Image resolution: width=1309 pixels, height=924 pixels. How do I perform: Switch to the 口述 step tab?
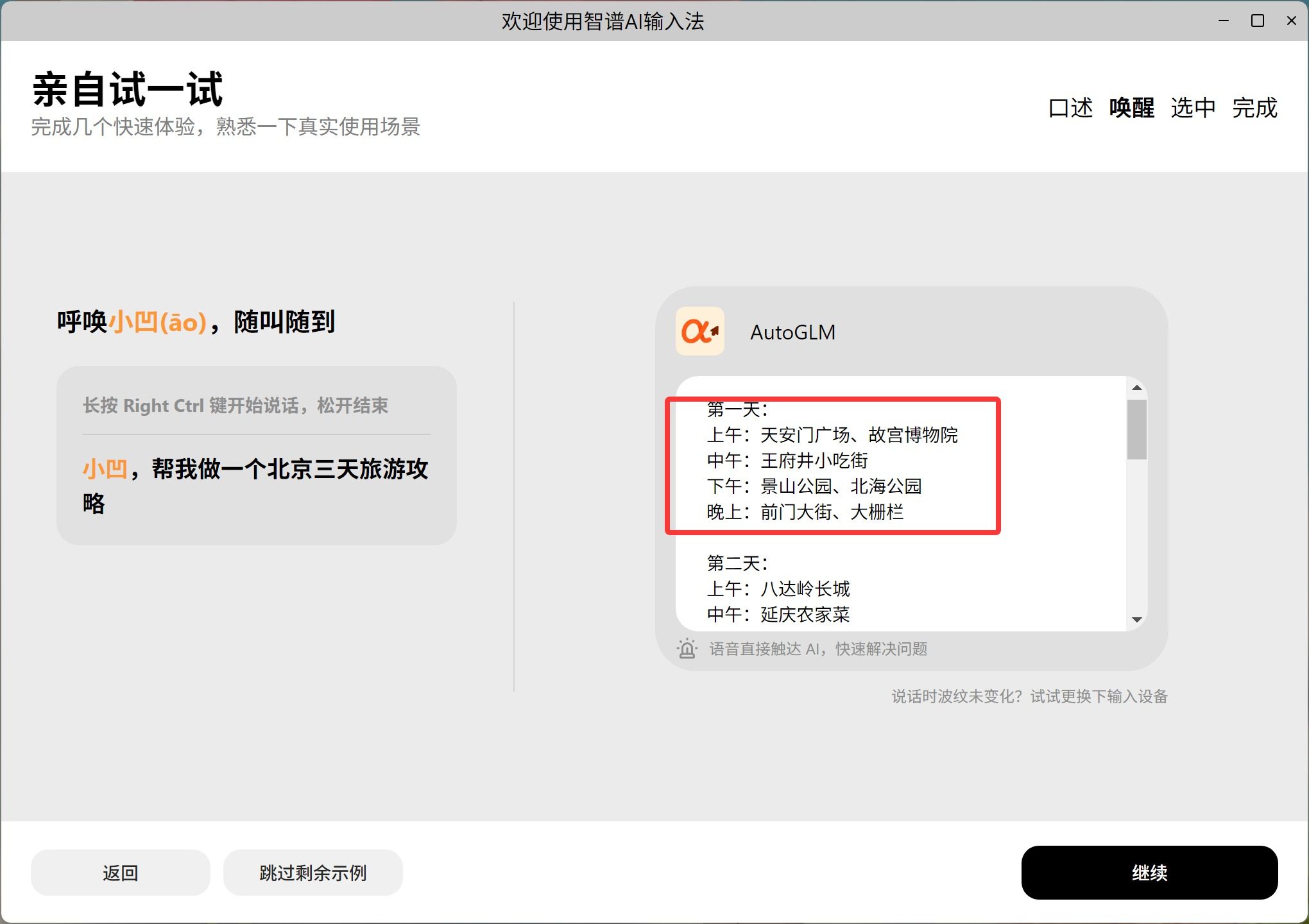[1070, 108]
